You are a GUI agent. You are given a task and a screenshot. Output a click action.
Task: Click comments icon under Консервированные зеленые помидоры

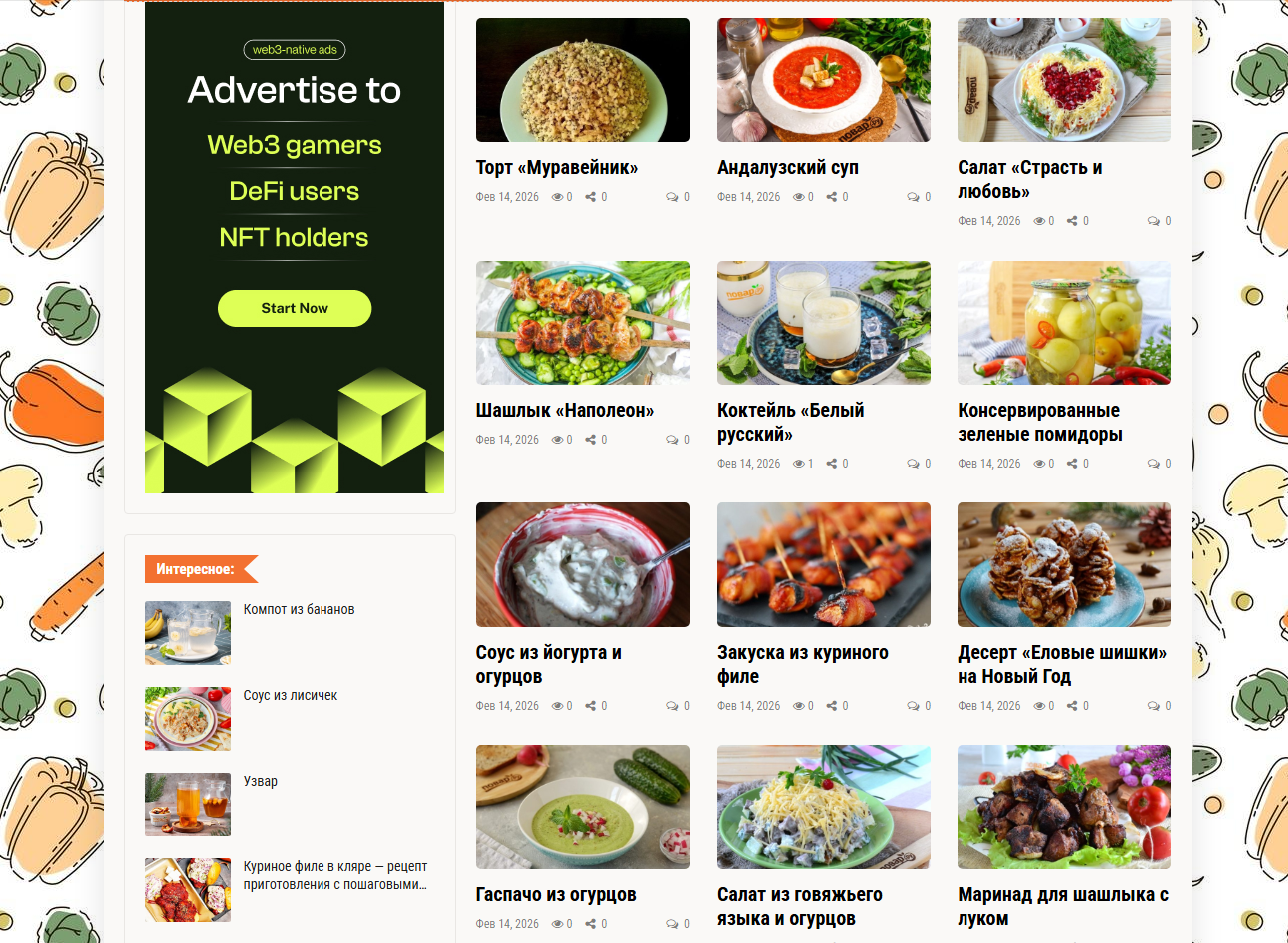pos(1153,464)
